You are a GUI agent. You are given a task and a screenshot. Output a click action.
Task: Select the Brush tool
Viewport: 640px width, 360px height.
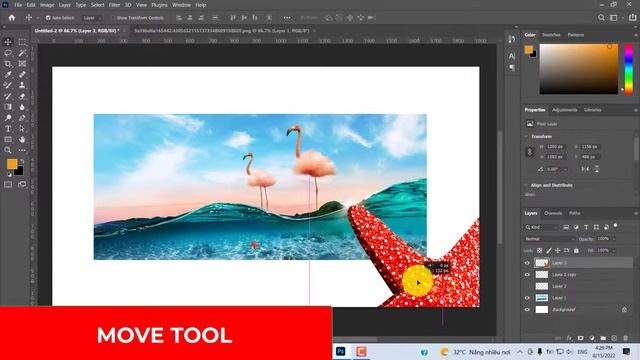click(8, 85)
